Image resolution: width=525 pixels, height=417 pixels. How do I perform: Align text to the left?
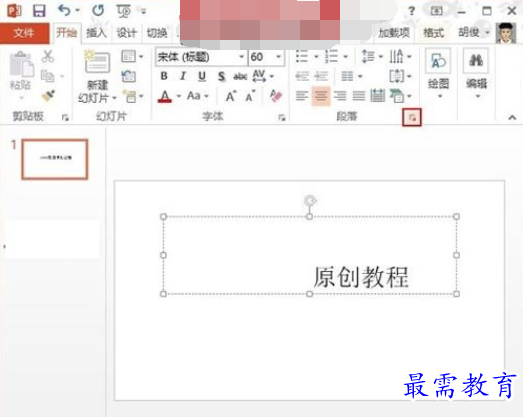[302, 96]
